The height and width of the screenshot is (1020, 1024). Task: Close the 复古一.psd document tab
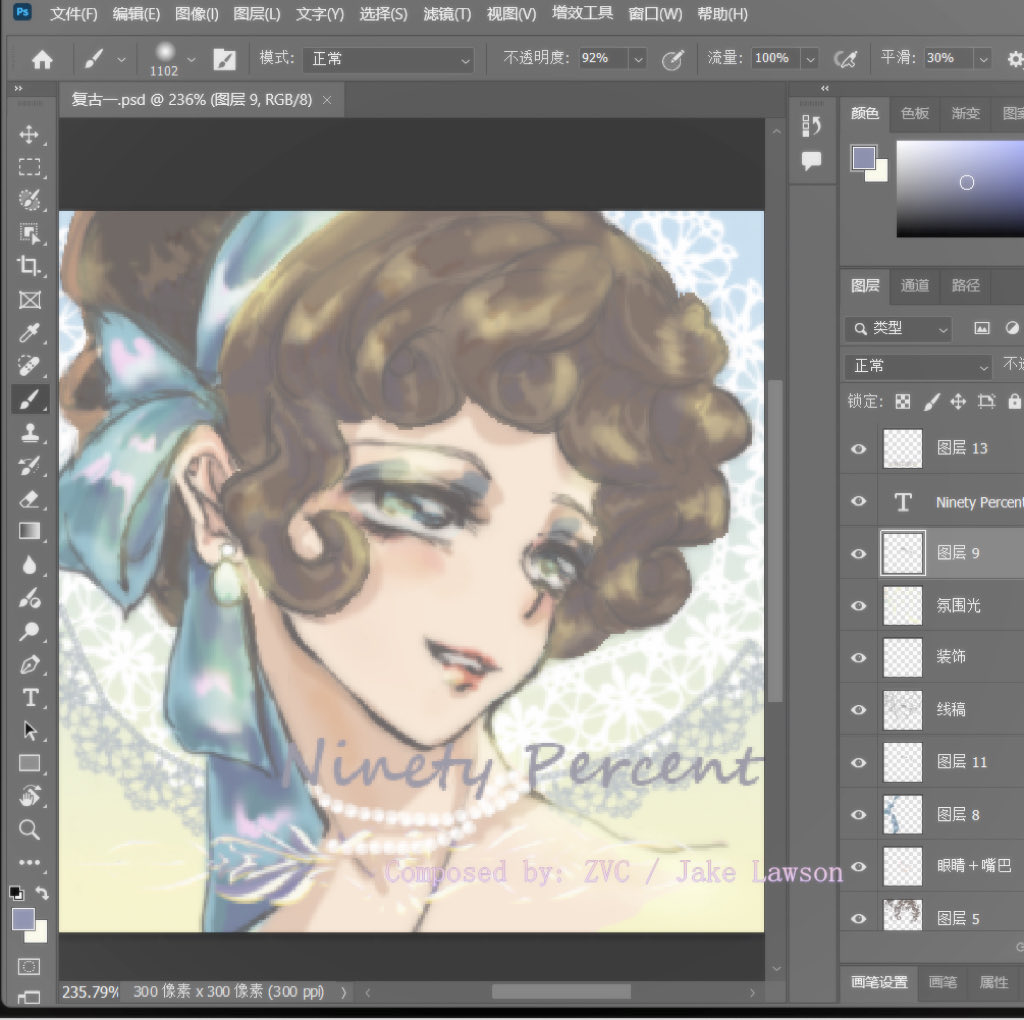point(327,100)
